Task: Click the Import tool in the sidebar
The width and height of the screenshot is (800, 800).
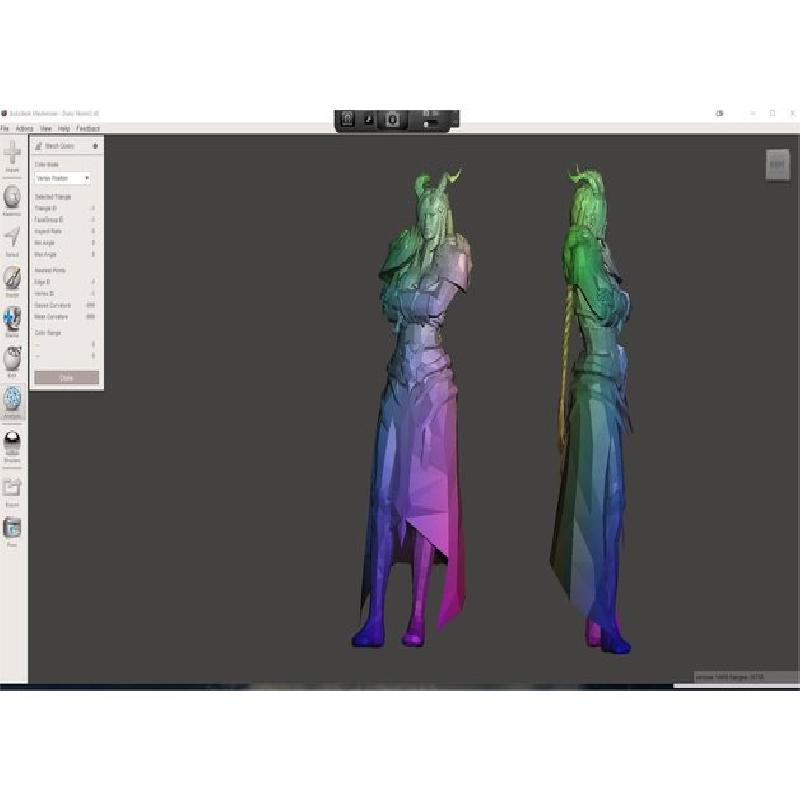Action: pos(13,153)
